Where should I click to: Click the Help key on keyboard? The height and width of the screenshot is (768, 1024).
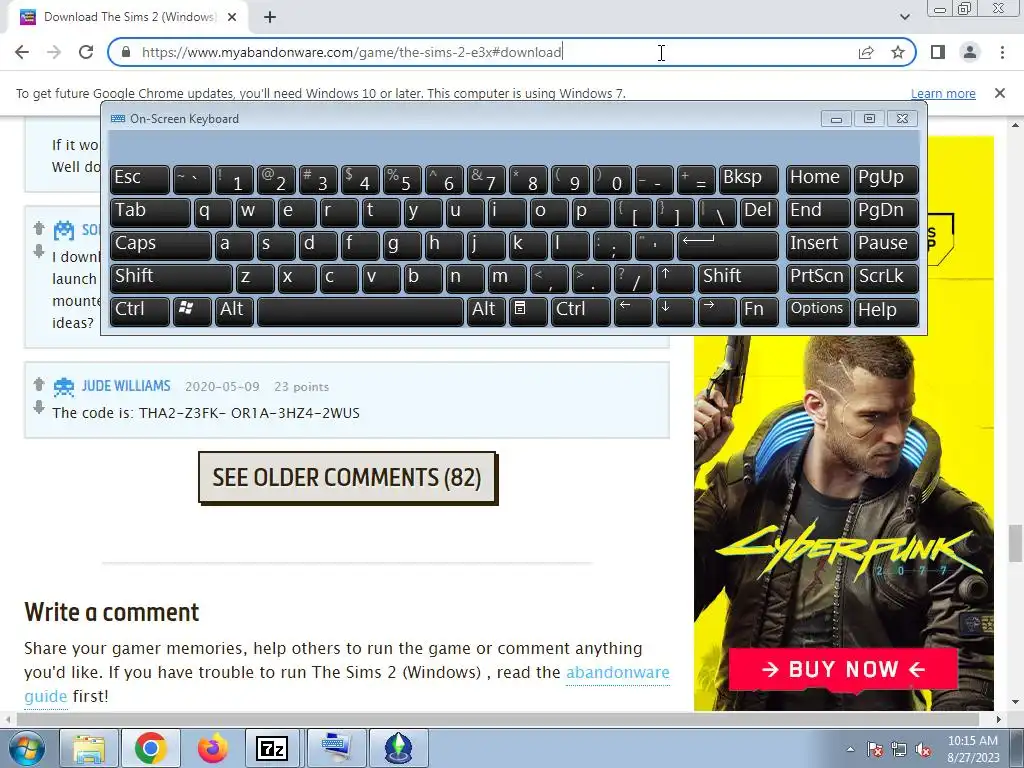click(886, 311)
